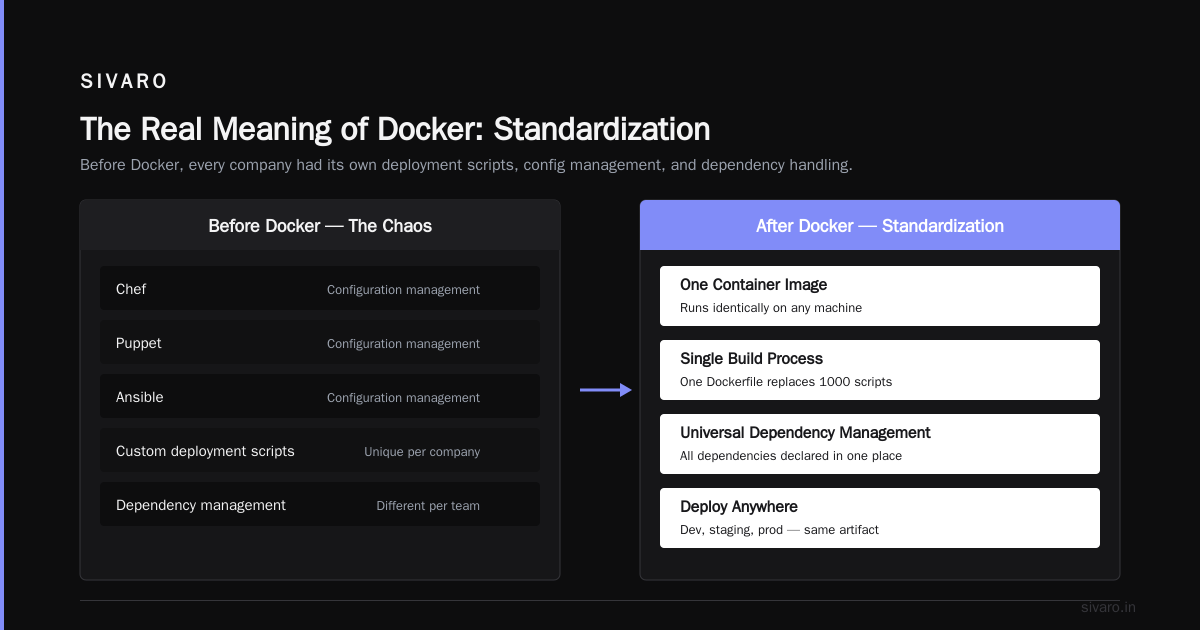
Task: Click 'Unique per company' label
Action: [422, 452]
